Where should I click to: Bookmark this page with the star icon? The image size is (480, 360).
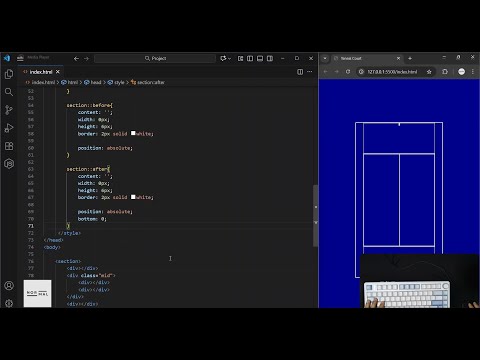click(429, 72)
